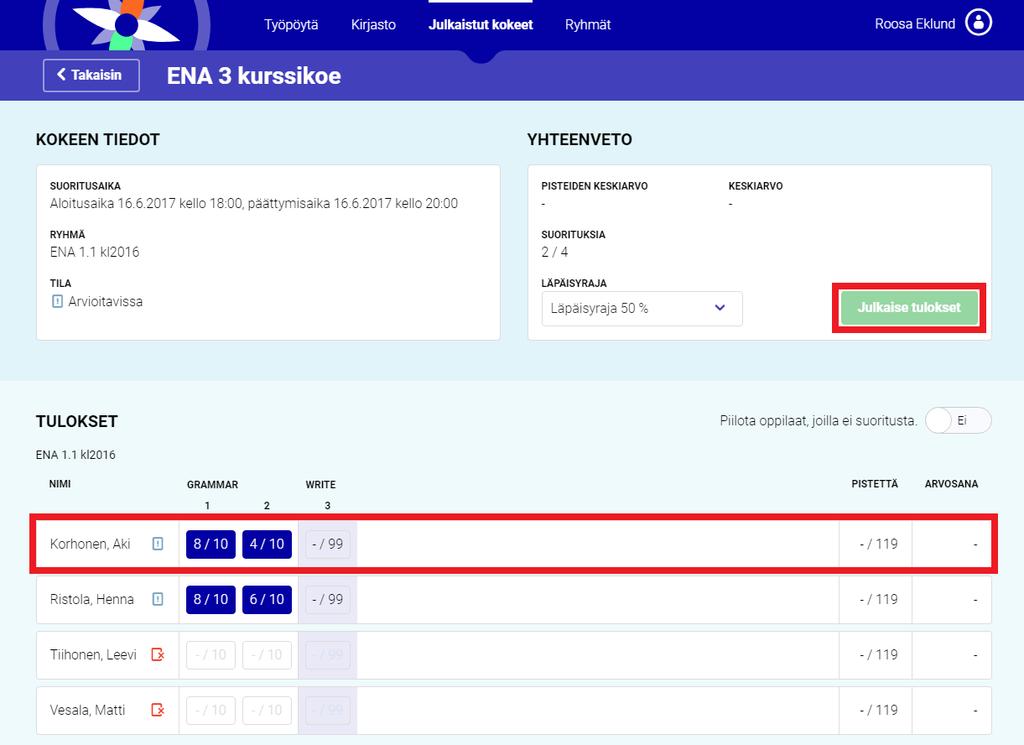The height and width of the screenshot is (745, 1024).
Task: Select the Korhonen, Aki student name
Action: point(90,544)
